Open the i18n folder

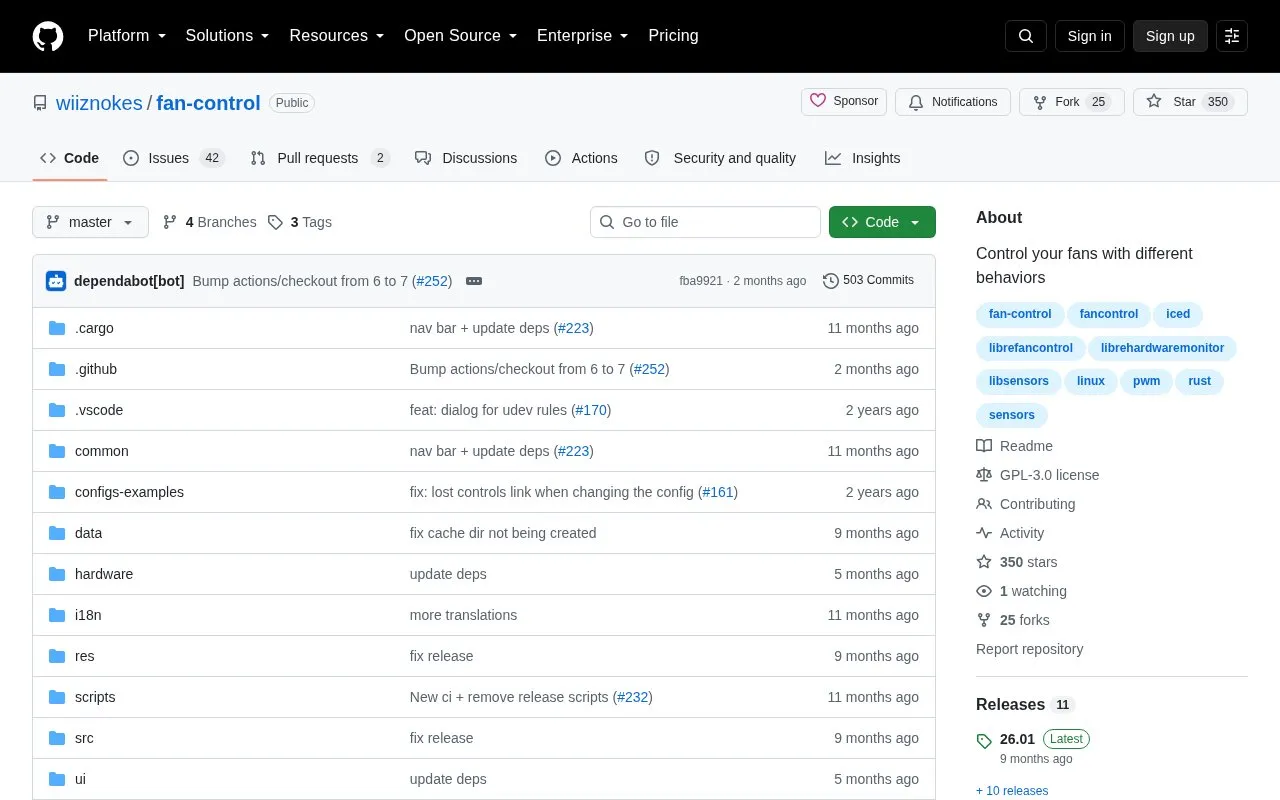[88, 615]
